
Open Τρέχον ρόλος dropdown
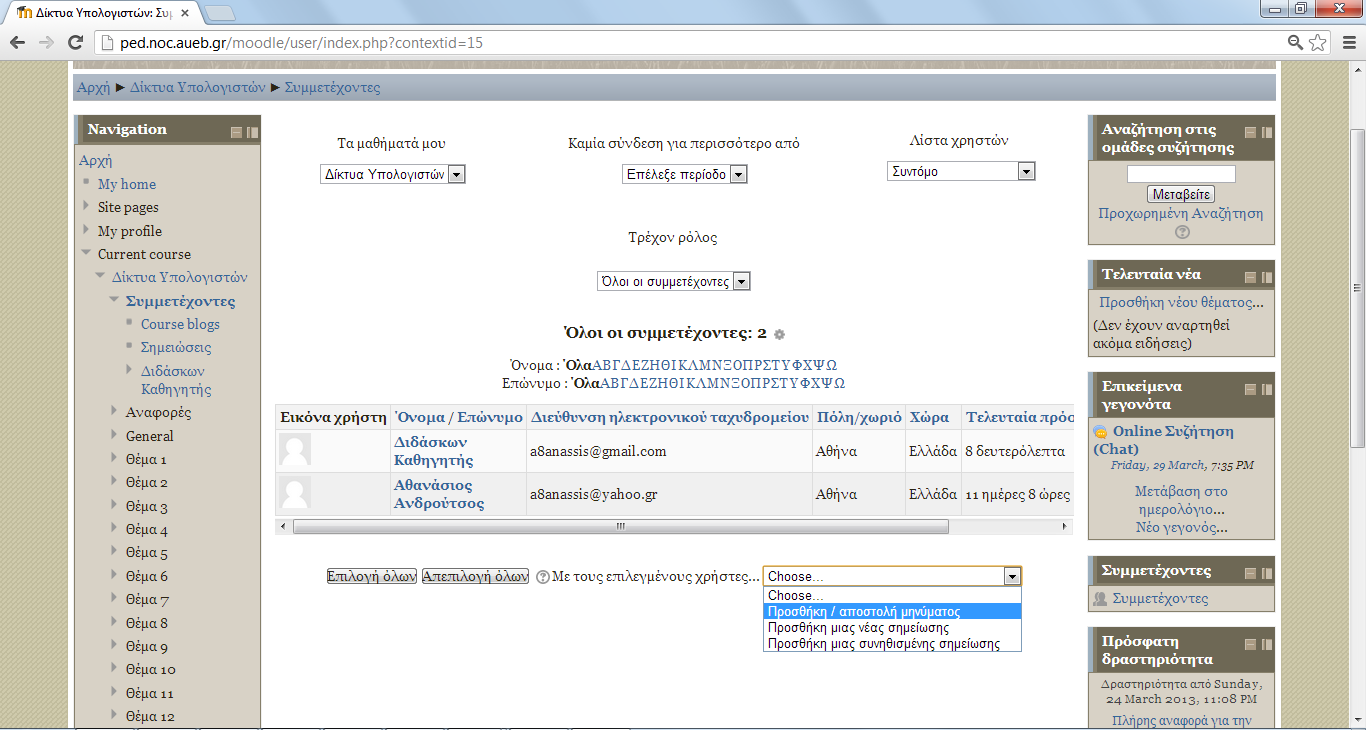coord(673,282)
